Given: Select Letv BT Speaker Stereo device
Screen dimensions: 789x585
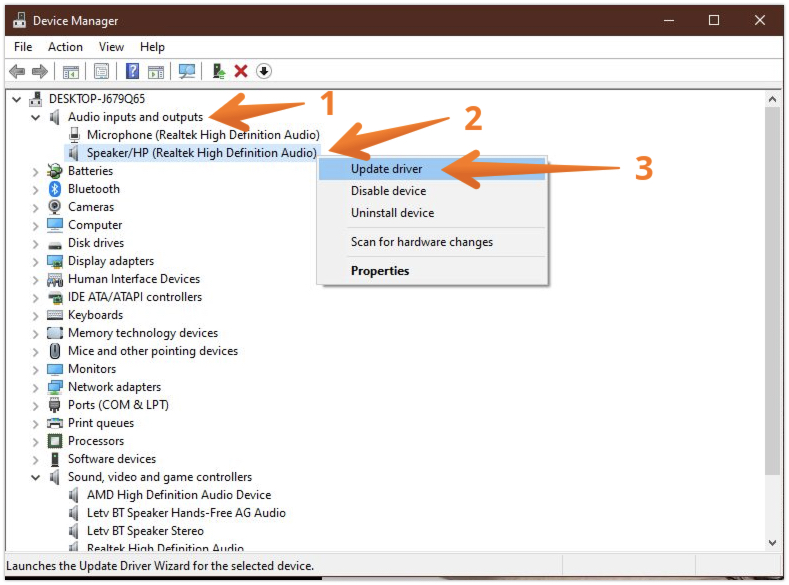Looking at the screenshot, I should click(x=145, y=531).
